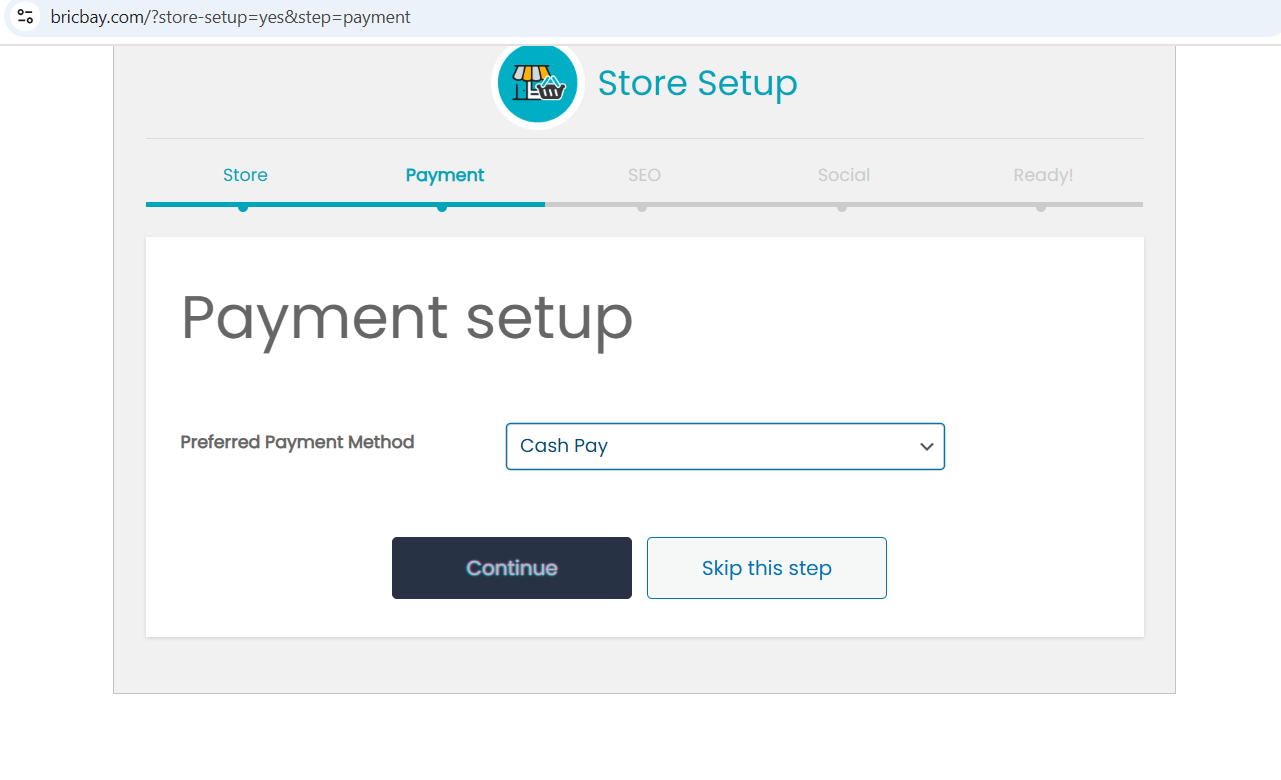Image resolution: width=1281 pixels, height=780 pixels.
Task: Click the dot marker under Payment step
Action: [442, 207]
